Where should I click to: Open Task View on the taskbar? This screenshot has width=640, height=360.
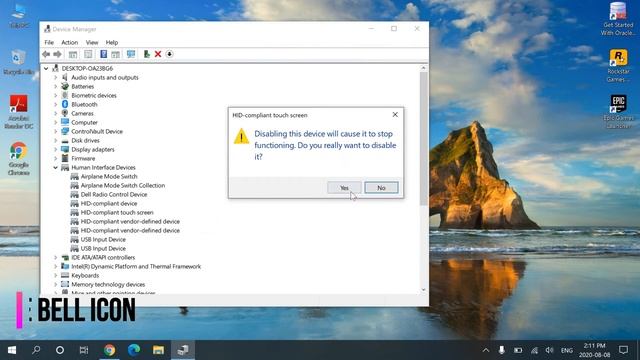point(84,350)
